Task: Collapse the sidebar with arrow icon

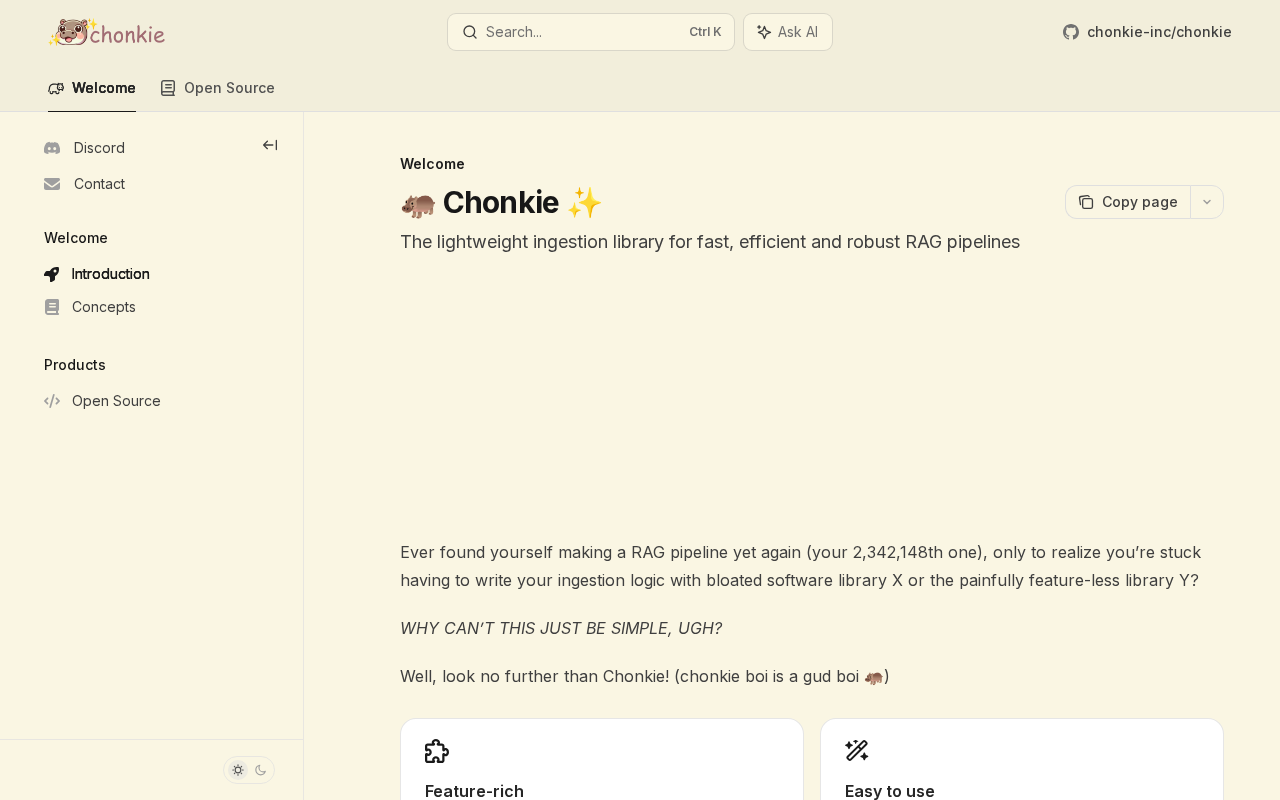Action: pos(270,145)
